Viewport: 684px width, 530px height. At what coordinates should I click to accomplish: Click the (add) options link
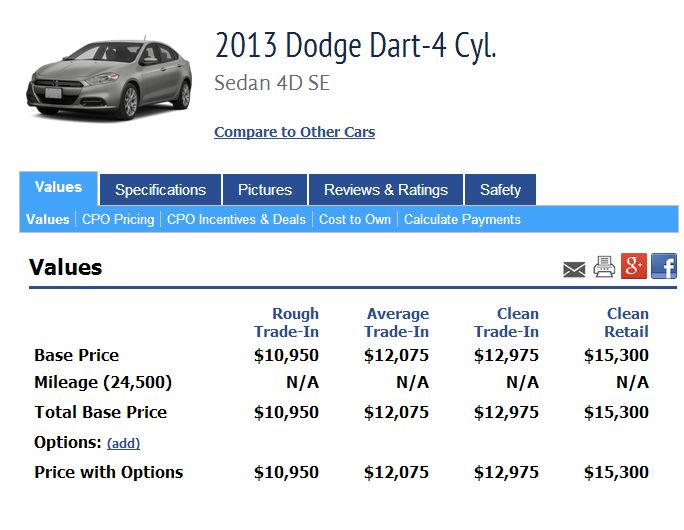point(123,443)
